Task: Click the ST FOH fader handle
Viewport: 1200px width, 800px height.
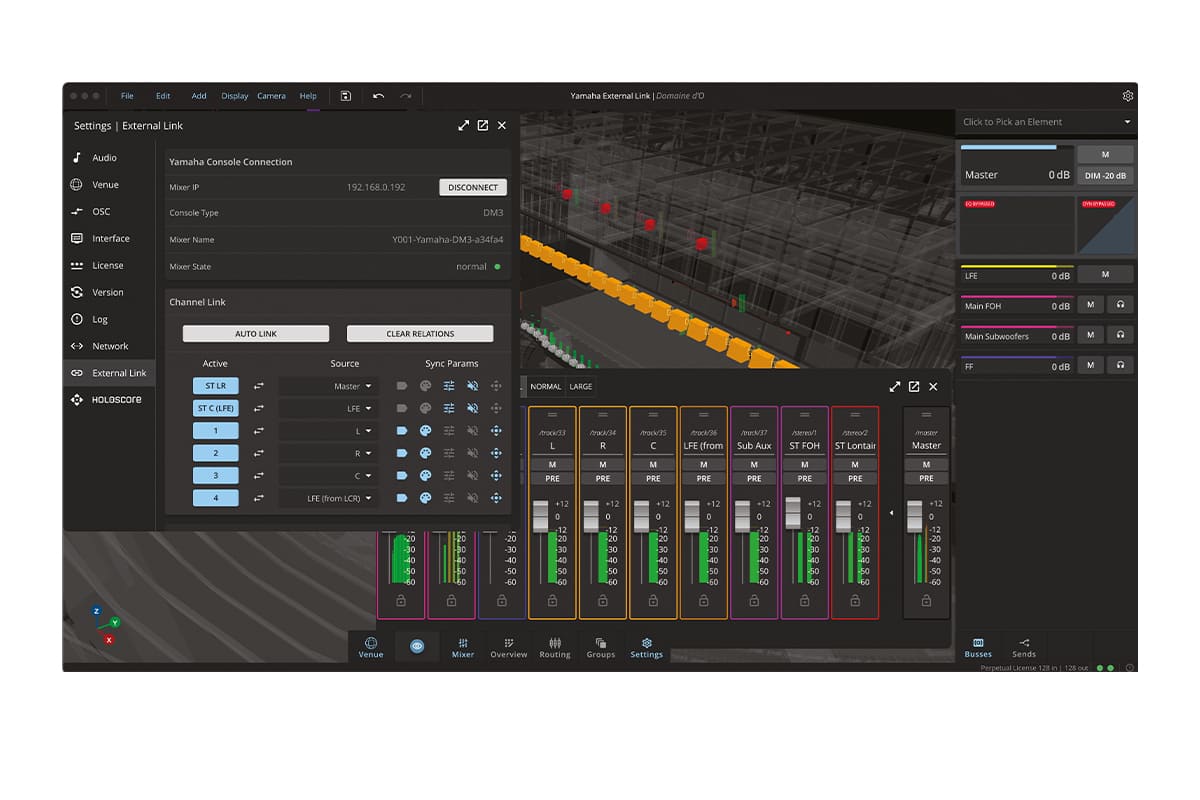Action: [x=793, y=513]
